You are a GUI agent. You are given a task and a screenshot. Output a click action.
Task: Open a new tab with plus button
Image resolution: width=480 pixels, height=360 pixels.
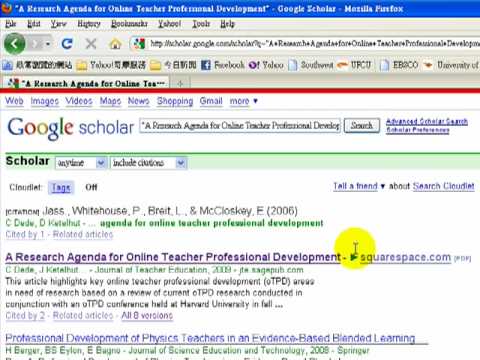pos(180,84)
